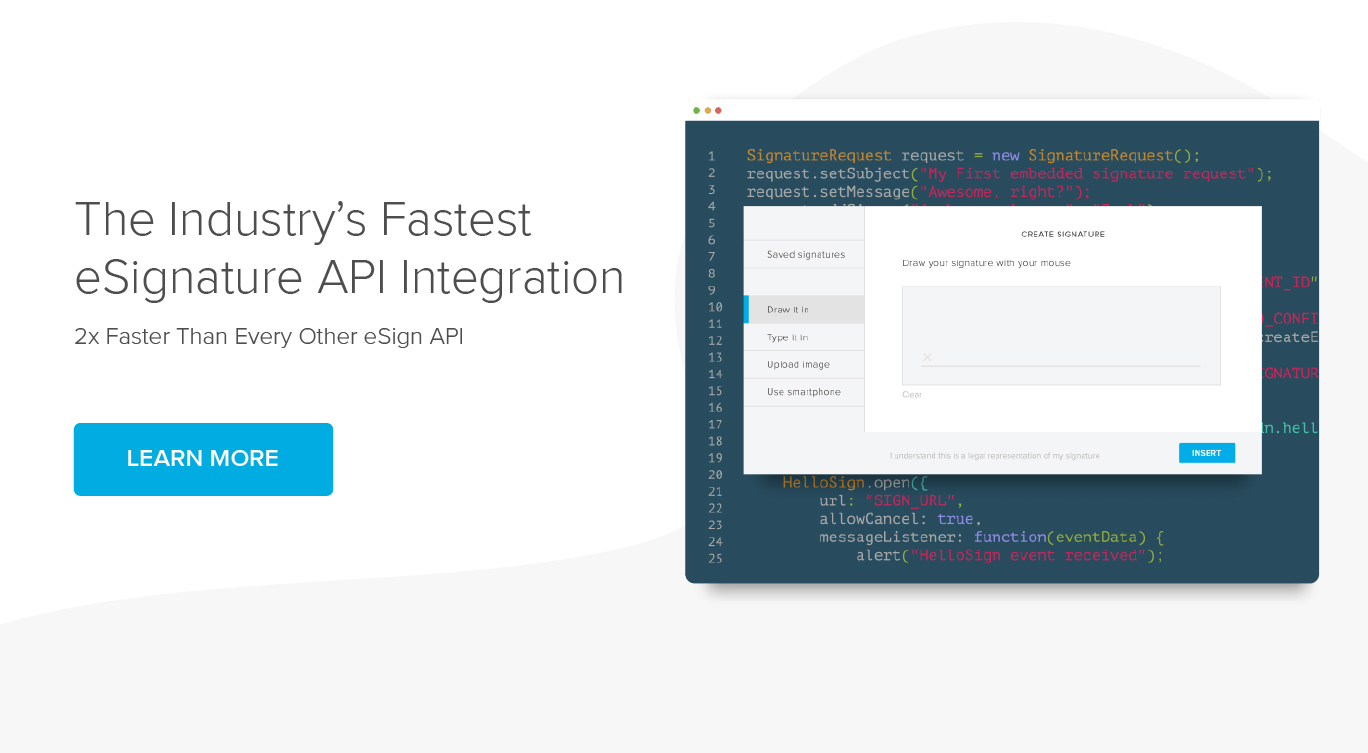Click "SignatureRequest request = new" code line

click(x=973, y=156)
